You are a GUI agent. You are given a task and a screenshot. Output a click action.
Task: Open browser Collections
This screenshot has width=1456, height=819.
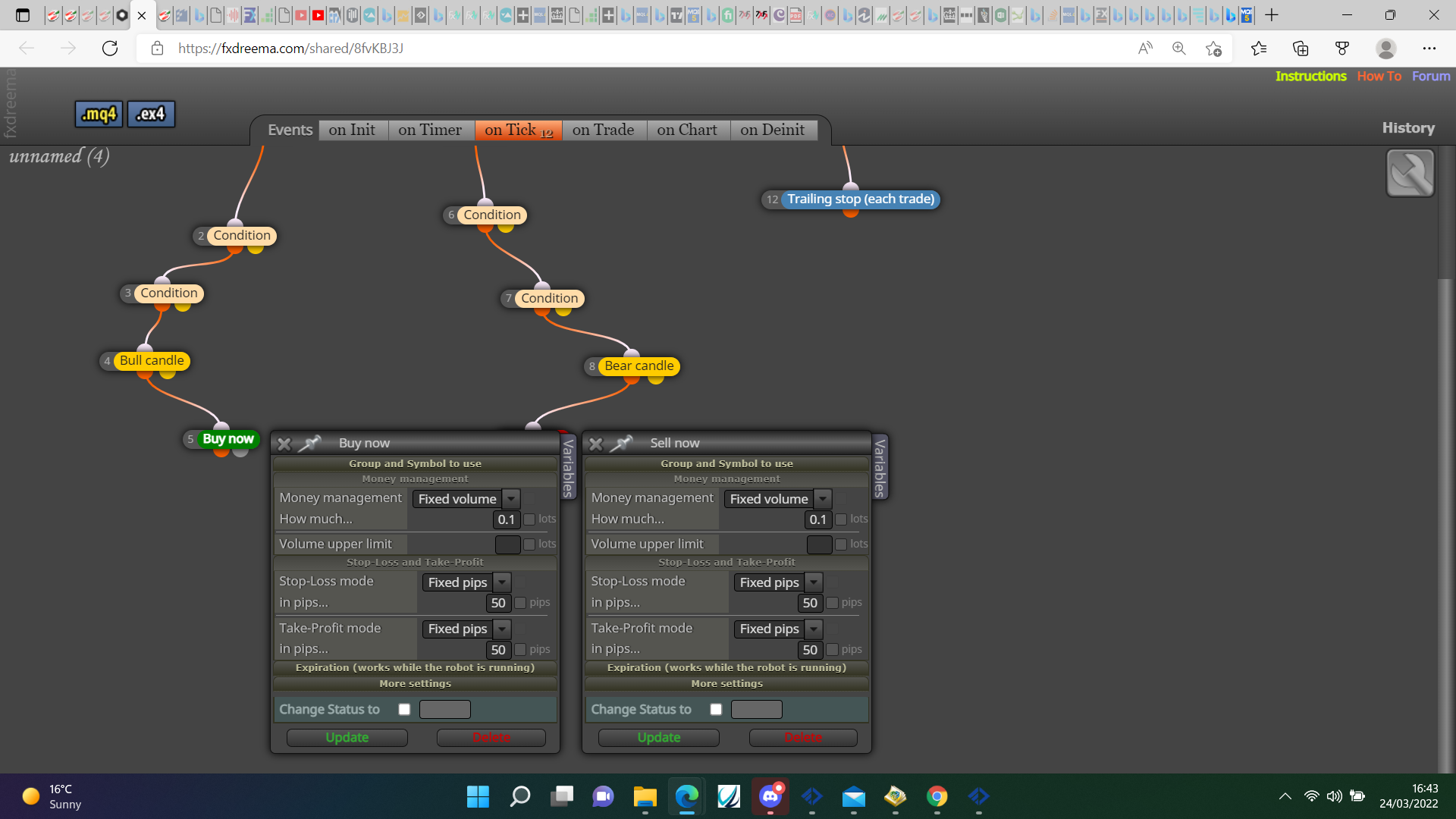pyautogui.click(x=1301, y=49)
